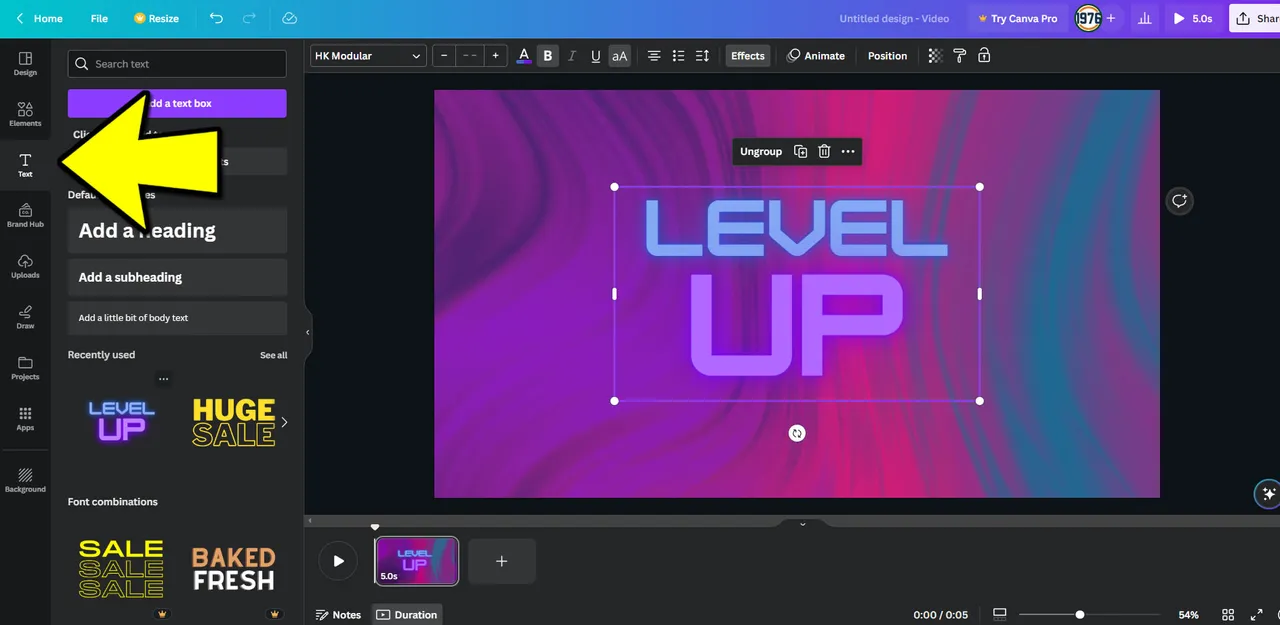The height and width of the screenshot is (625, 1280).
Task: Select the Sale Sale Sale font combination
Action: 121,569
